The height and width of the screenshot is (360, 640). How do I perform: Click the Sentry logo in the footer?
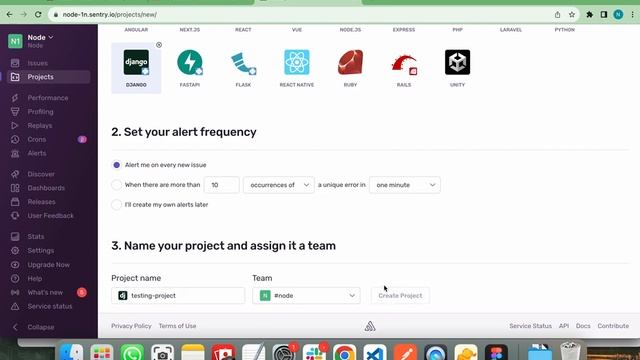(370, 326)
